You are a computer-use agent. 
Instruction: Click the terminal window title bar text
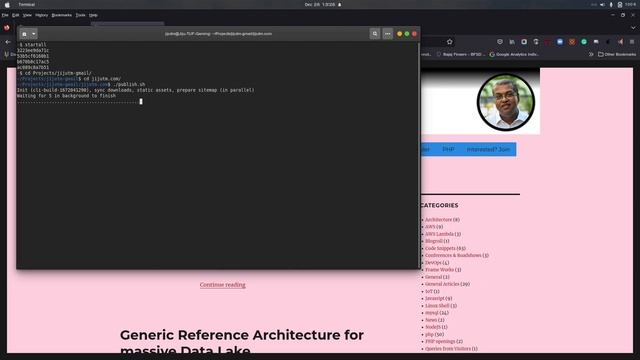click(218, 34)
